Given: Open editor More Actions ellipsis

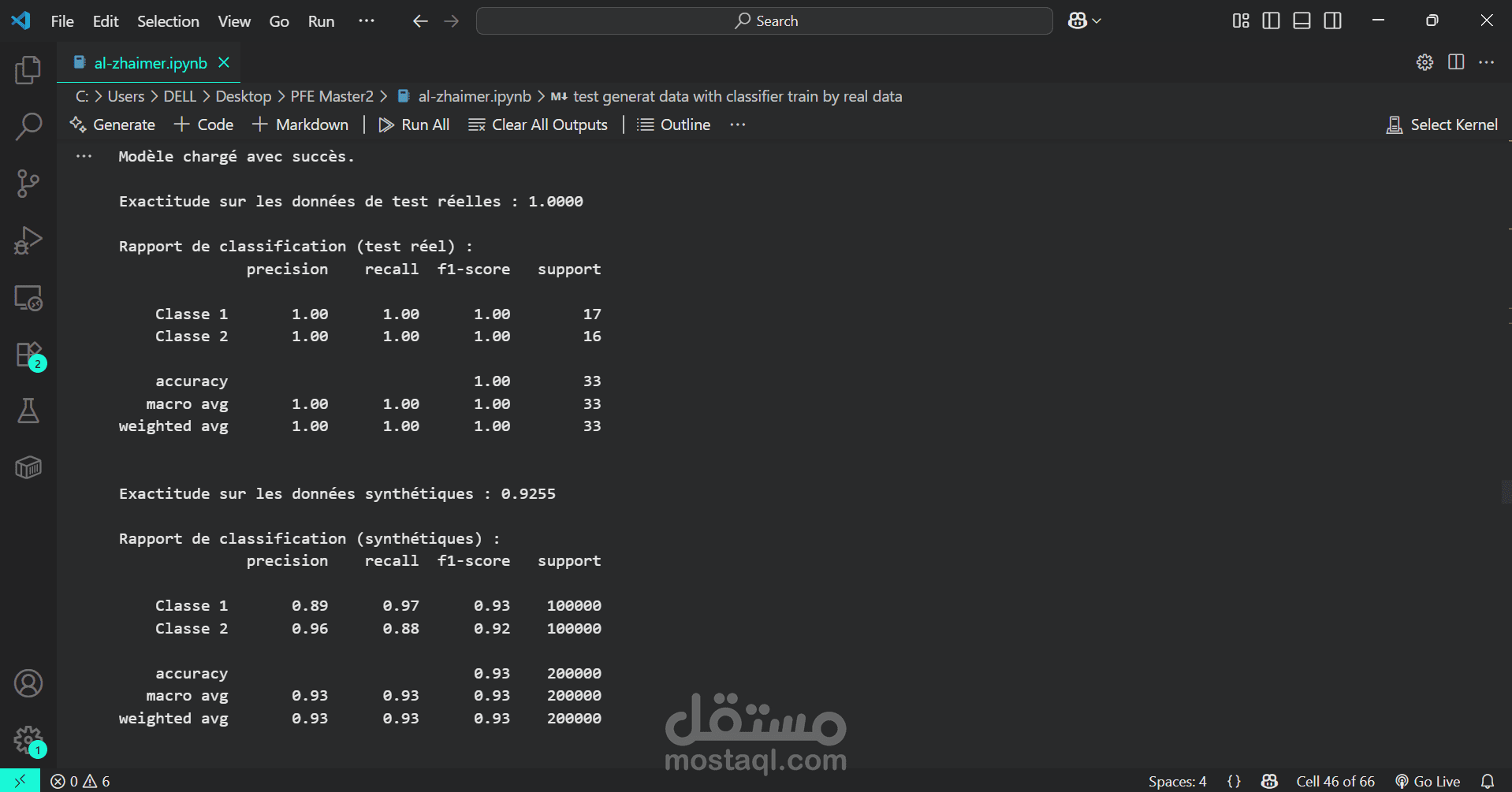Looking at the screenshot, I should 1487,62.
